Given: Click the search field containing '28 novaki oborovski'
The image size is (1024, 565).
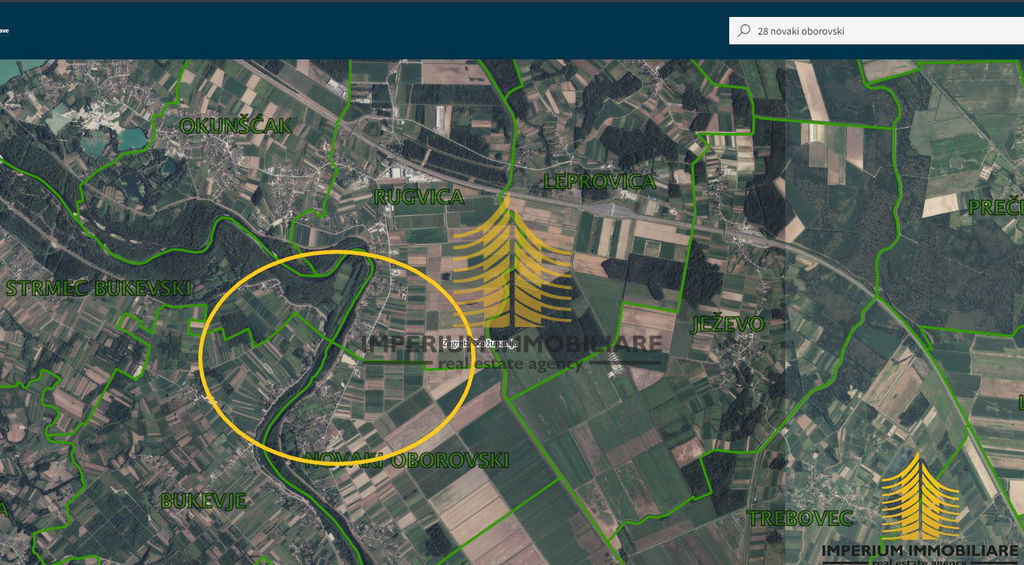Looking at the screenshot, I should click(x=880, y=31).
